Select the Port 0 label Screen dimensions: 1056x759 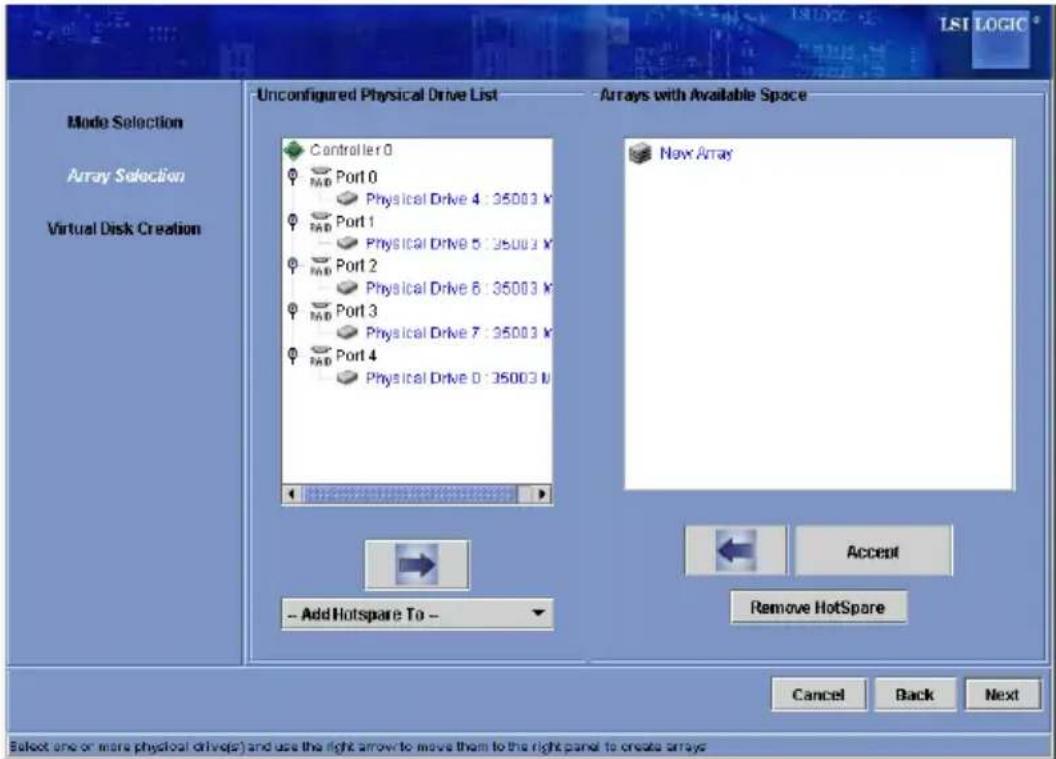[356, 177]
